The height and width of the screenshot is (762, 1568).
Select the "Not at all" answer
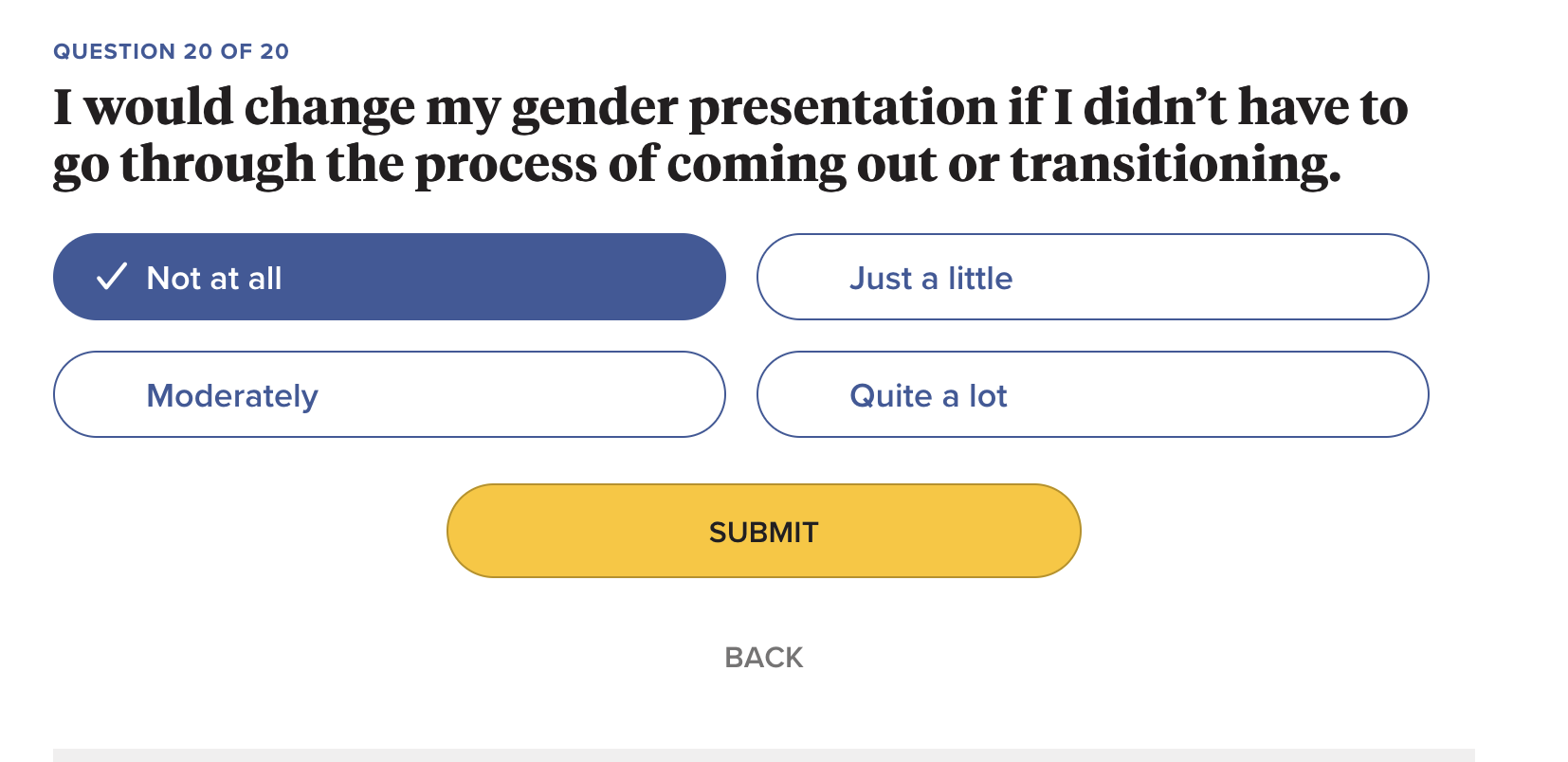click(389, 277)
